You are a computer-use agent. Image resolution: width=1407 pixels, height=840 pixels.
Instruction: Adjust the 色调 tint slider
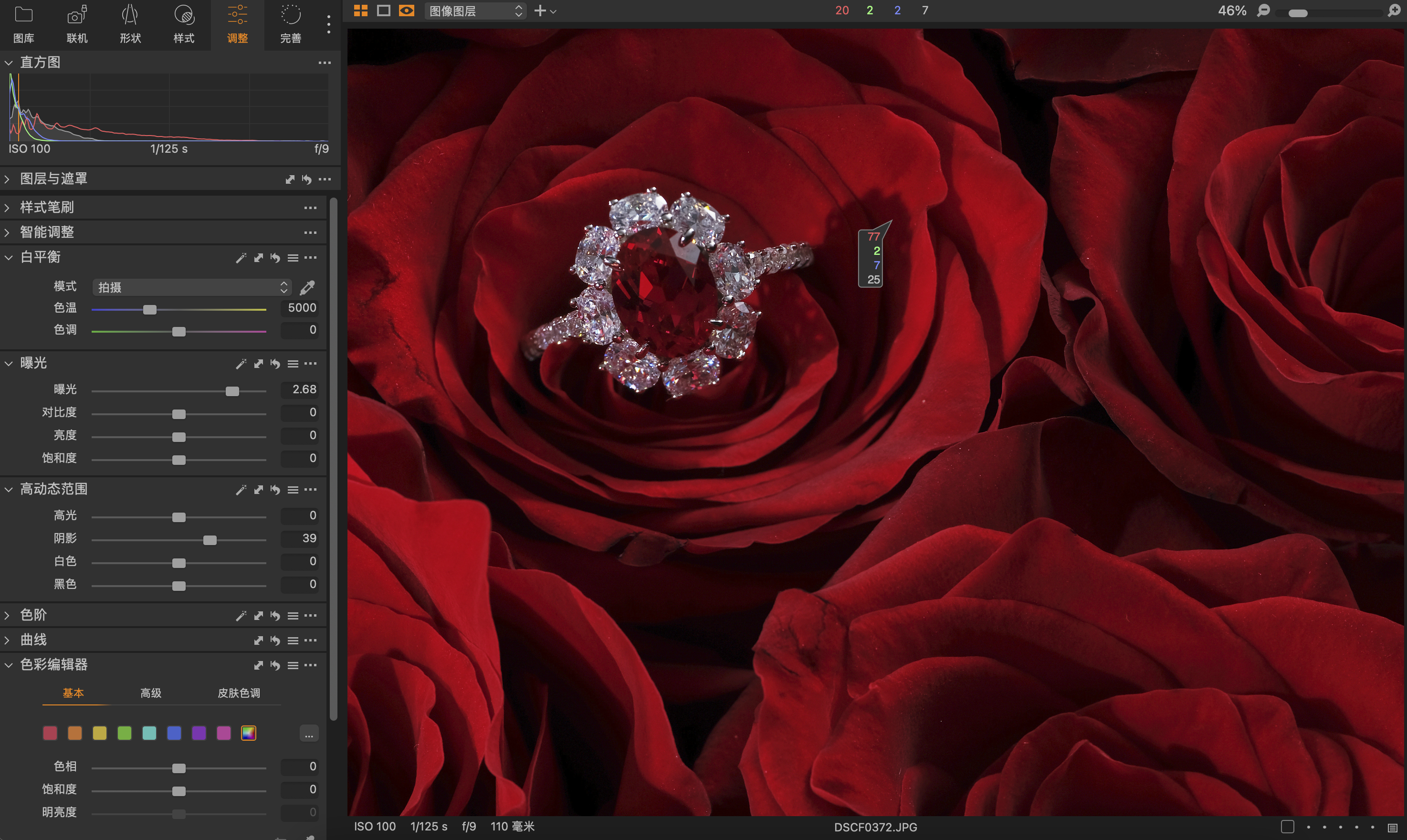[179, 331]
